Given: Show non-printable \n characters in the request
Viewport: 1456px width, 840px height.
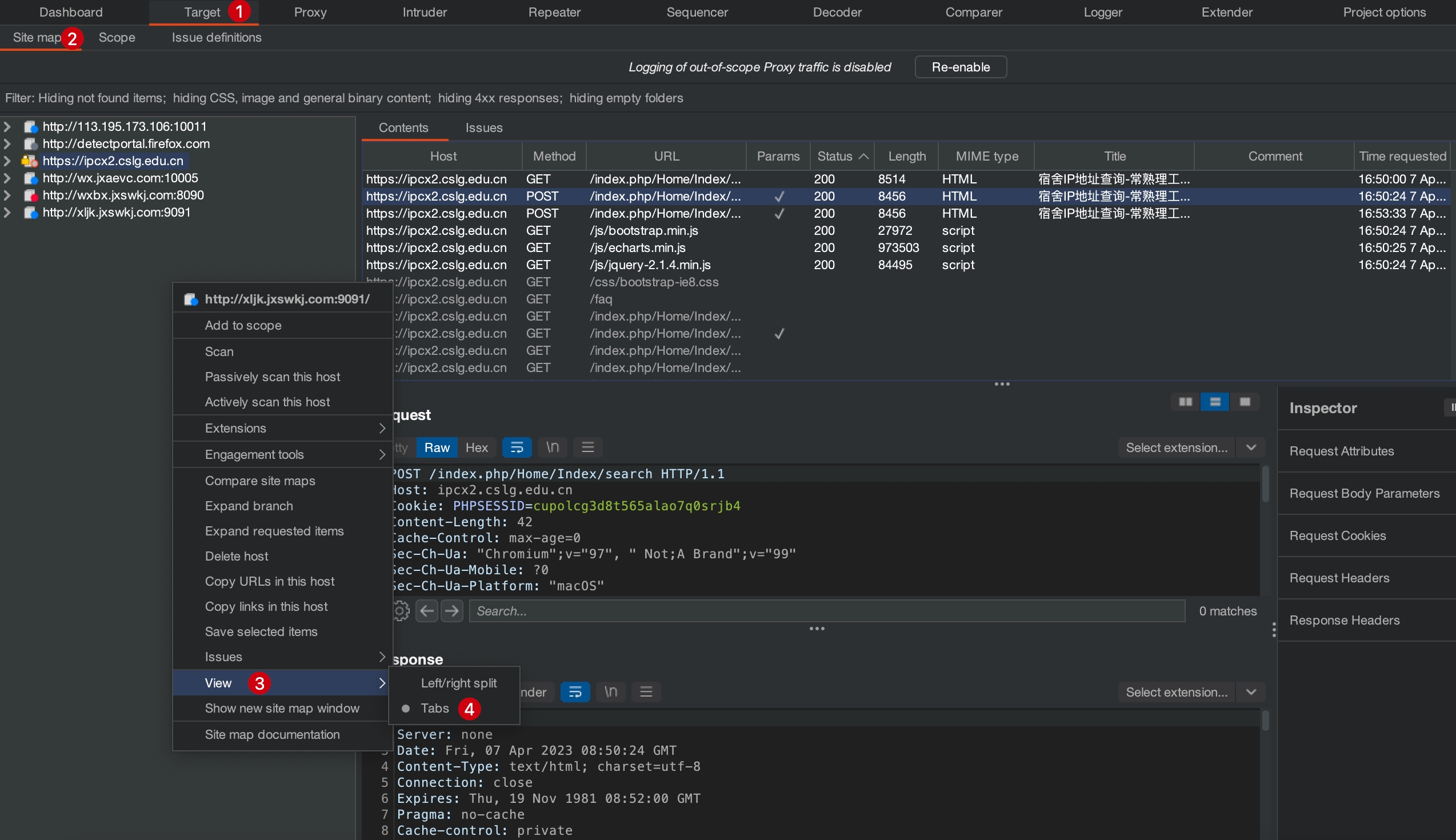Looking at the screenshot, I should coord(552,447).
